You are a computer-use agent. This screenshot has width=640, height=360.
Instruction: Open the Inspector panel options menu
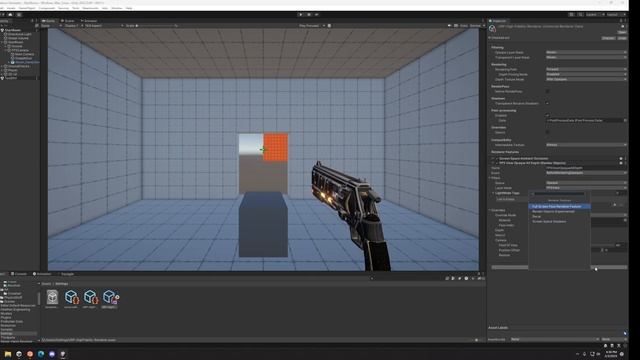coord(625,21)
